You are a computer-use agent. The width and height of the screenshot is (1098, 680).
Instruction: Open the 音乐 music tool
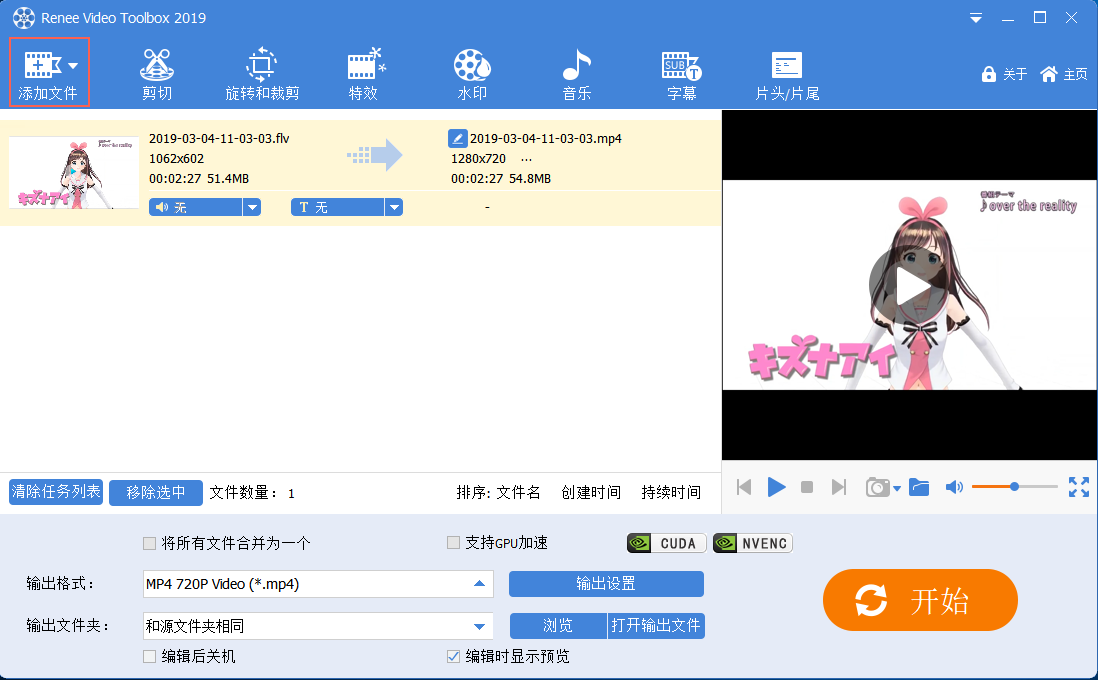[576, 74]
